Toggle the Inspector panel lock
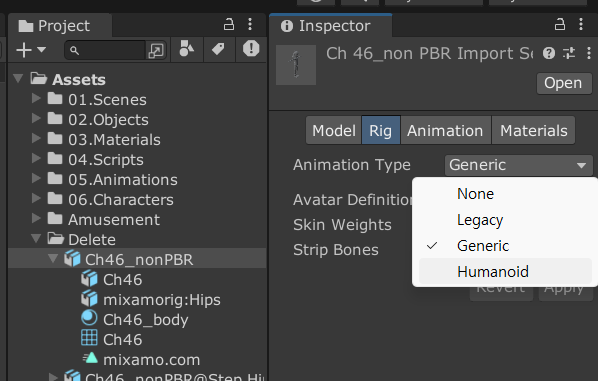The height and width of the screenshot is (381, 598). [x=559, y=24]
